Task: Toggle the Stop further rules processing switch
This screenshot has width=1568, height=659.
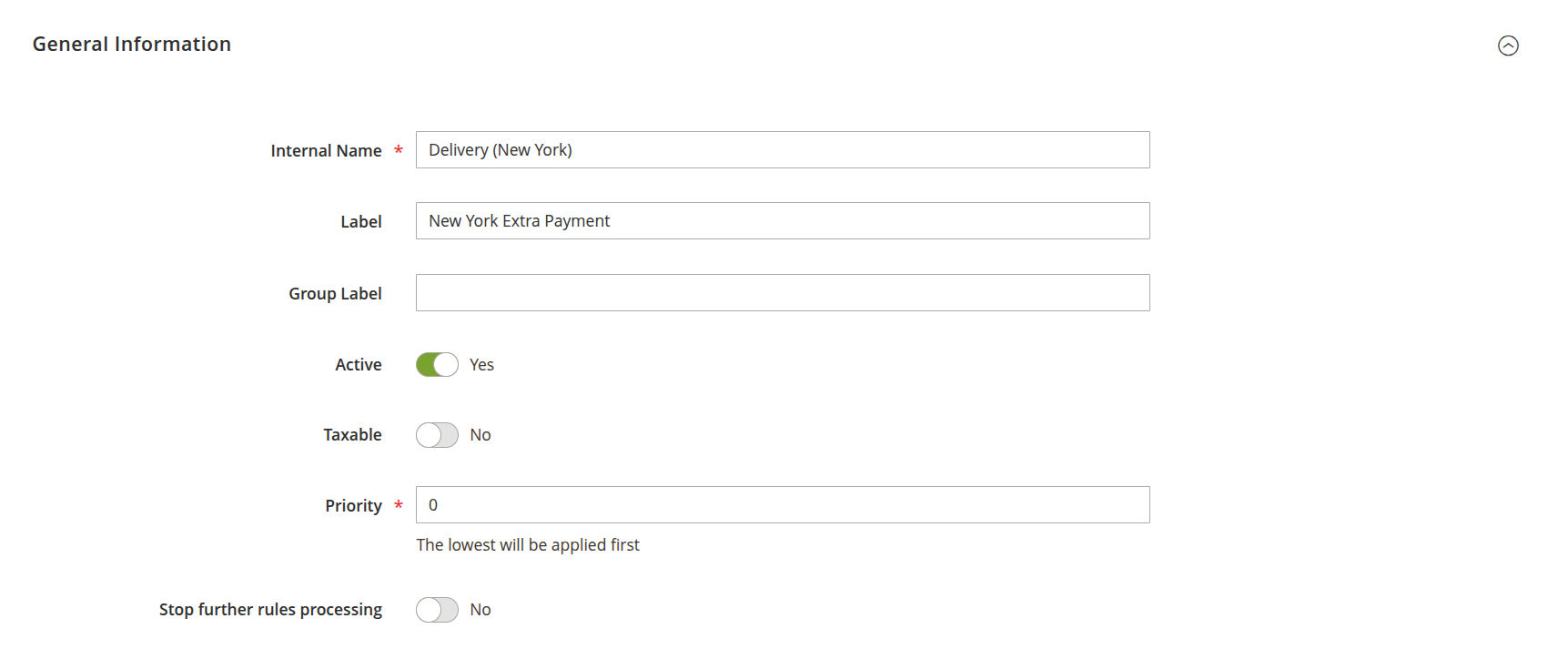Action: click(437, 610)
